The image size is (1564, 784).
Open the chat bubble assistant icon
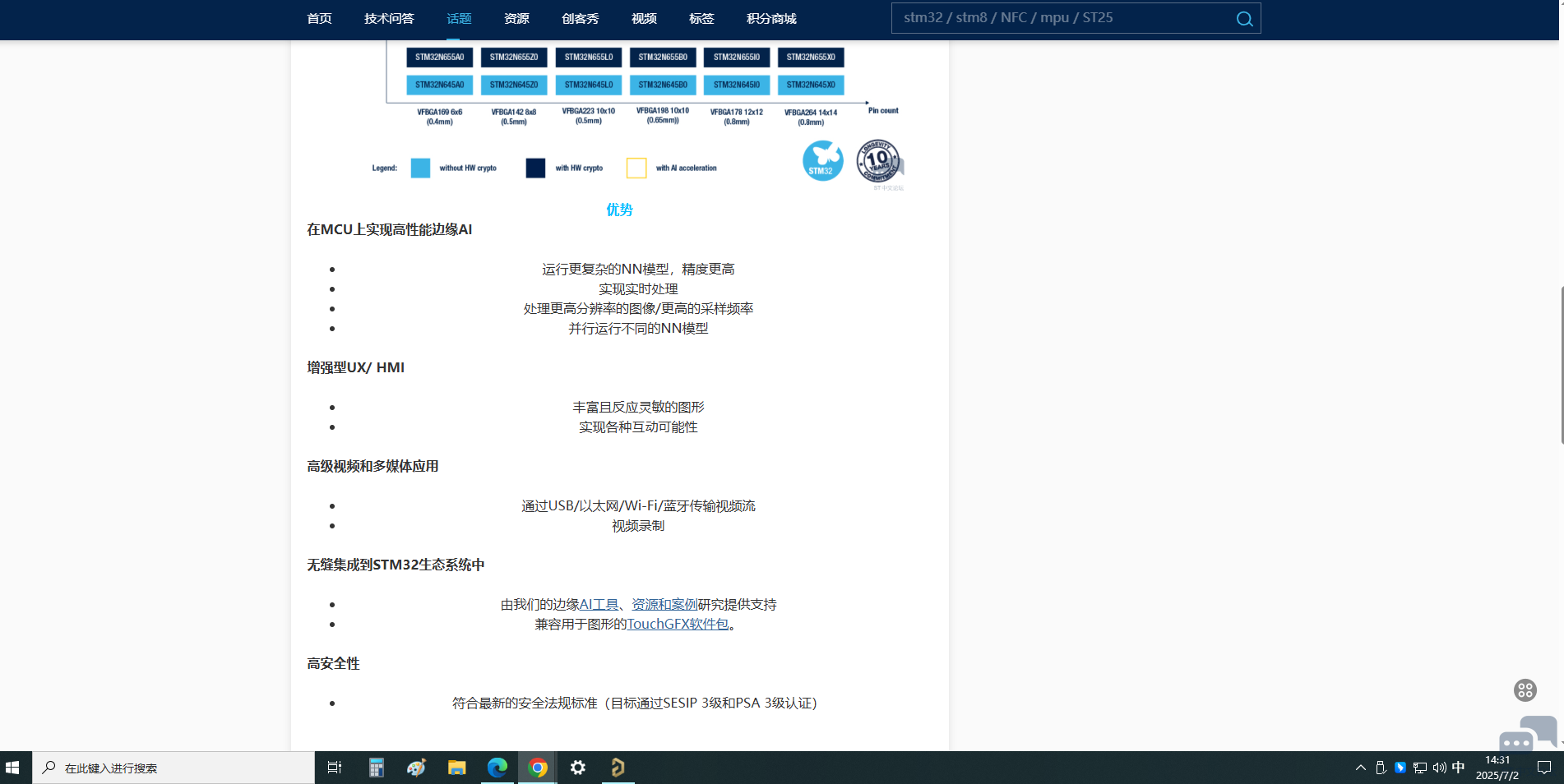click(x=1528, y=733)
